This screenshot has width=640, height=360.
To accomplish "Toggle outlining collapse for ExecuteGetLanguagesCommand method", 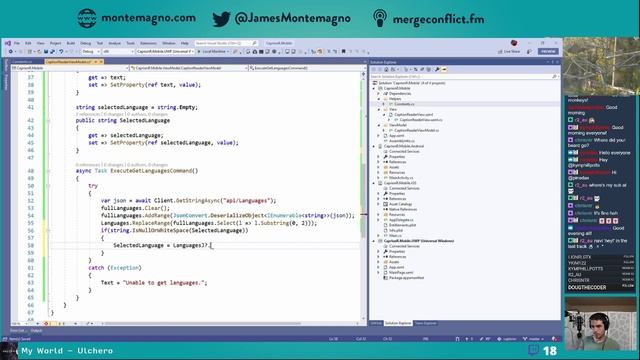I will (48, 171).
